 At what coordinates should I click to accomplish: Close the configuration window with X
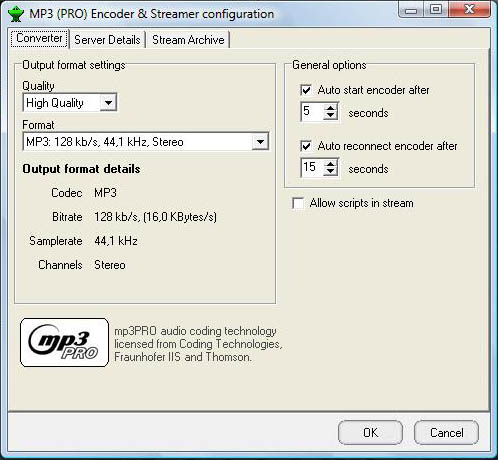[x=469, y=10]
